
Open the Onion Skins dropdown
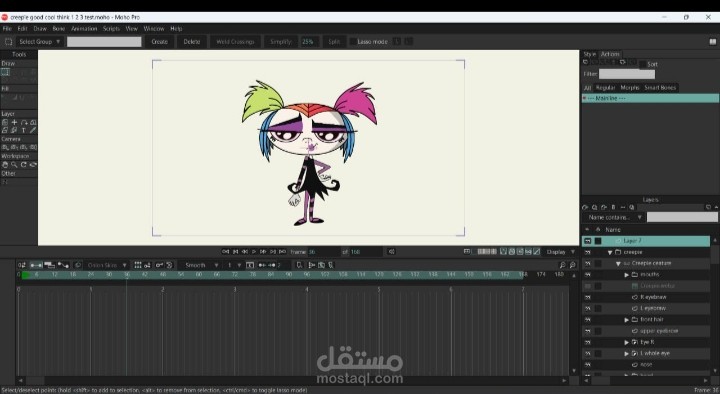(x=106, y=265)
